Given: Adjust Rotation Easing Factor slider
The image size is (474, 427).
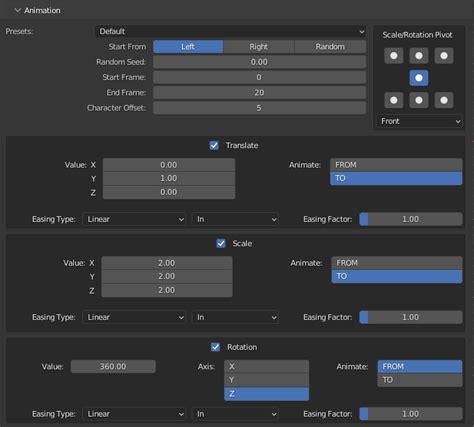Looking at the screenshot, I should tap(411, 414).
